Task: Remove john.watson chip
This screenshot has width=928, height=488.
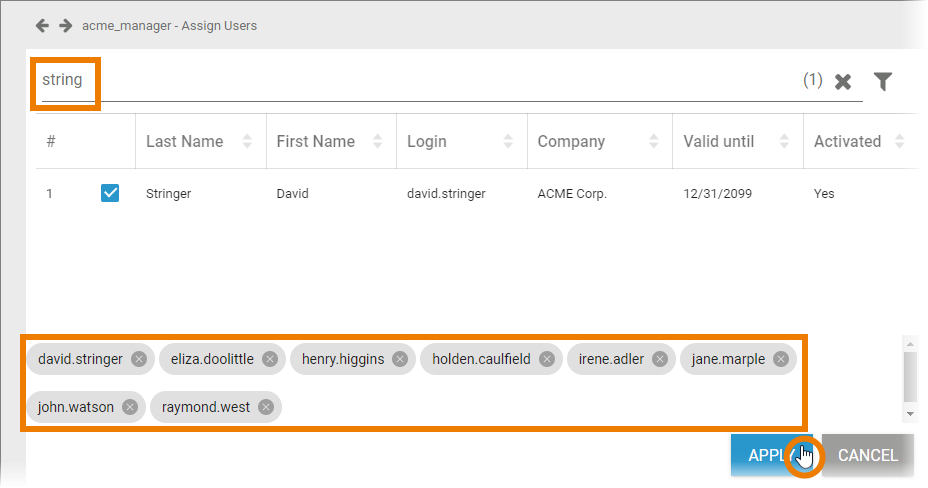Action: coord(130,407)
